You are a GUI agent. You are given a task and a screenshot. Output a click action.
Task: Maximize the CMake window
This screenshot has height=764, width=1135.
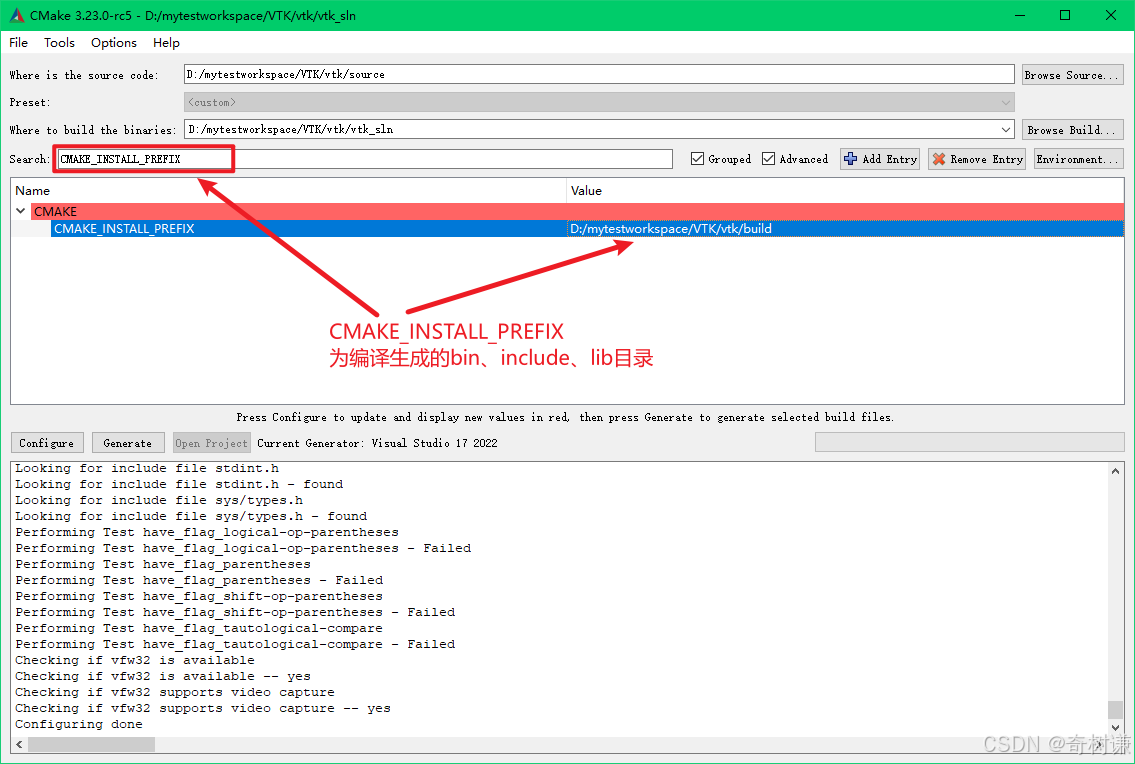(x=1065, y=15)
